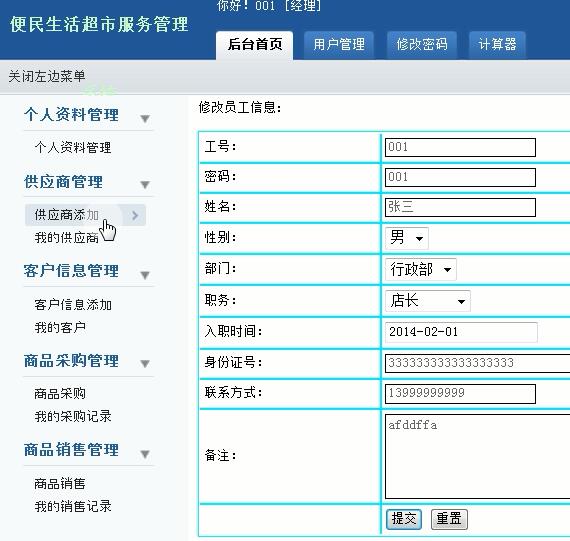Open 我的销售记录 sidebar link
Image resolution: width=570 pixels, height=541 pixels.
tap(73, 506)
